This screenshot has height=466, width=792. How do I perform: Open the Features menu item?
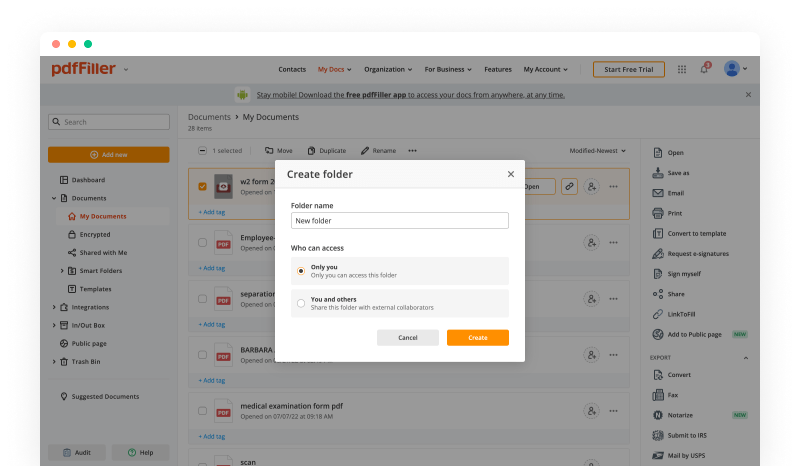coord(497,70)
